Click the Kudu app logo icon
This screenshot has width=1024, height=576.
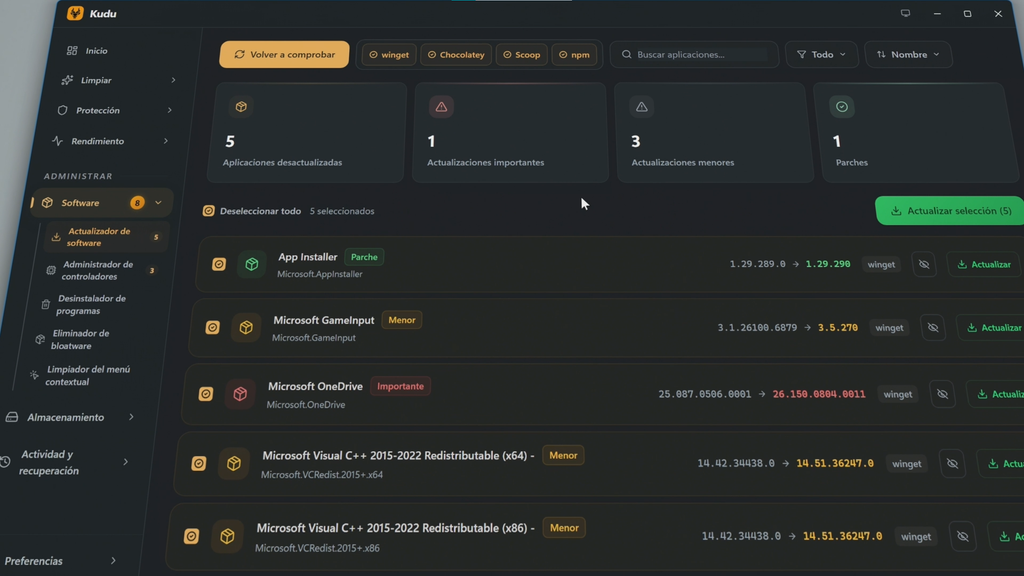(75, 13)
